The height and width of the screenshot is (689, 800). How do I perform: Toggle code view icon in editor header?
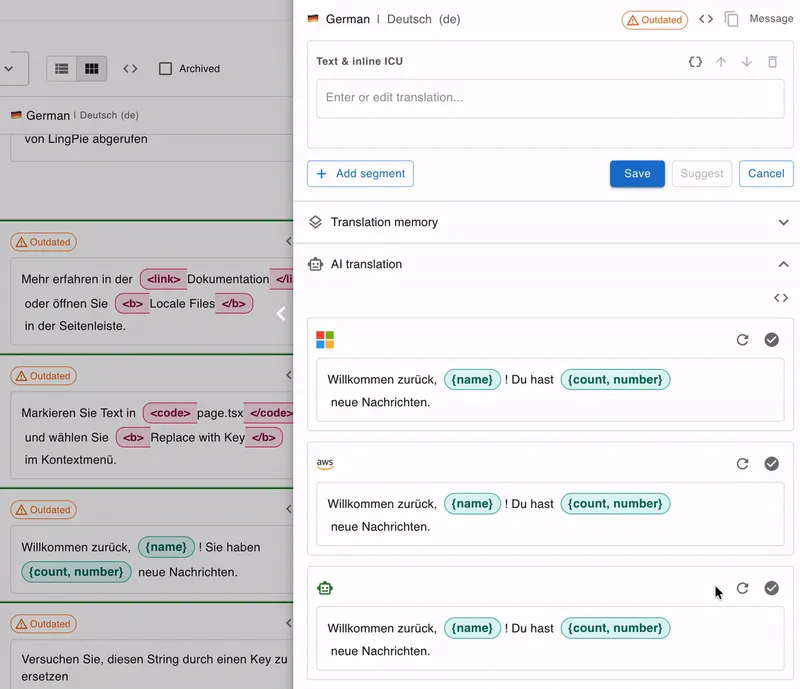tap(706, 19)
